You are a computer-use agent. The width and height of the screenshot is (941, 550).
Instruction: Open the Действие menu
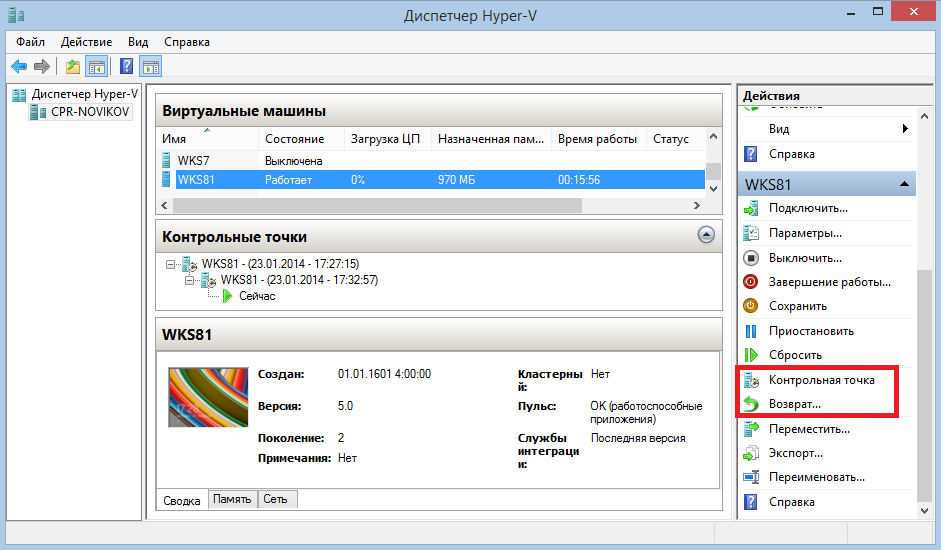click(86, 42)
